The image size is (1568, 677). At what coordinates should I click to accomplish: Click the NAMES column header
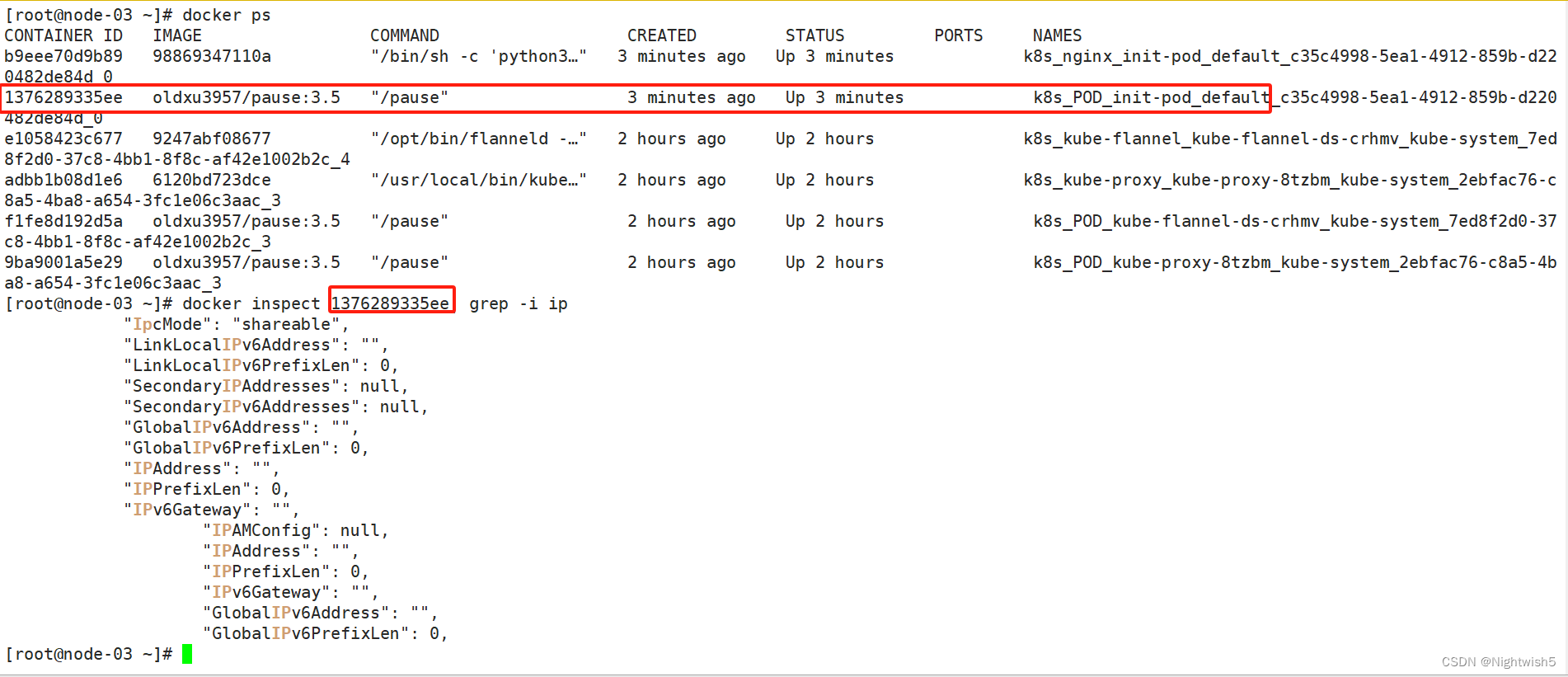click(x=1058, y=35)
